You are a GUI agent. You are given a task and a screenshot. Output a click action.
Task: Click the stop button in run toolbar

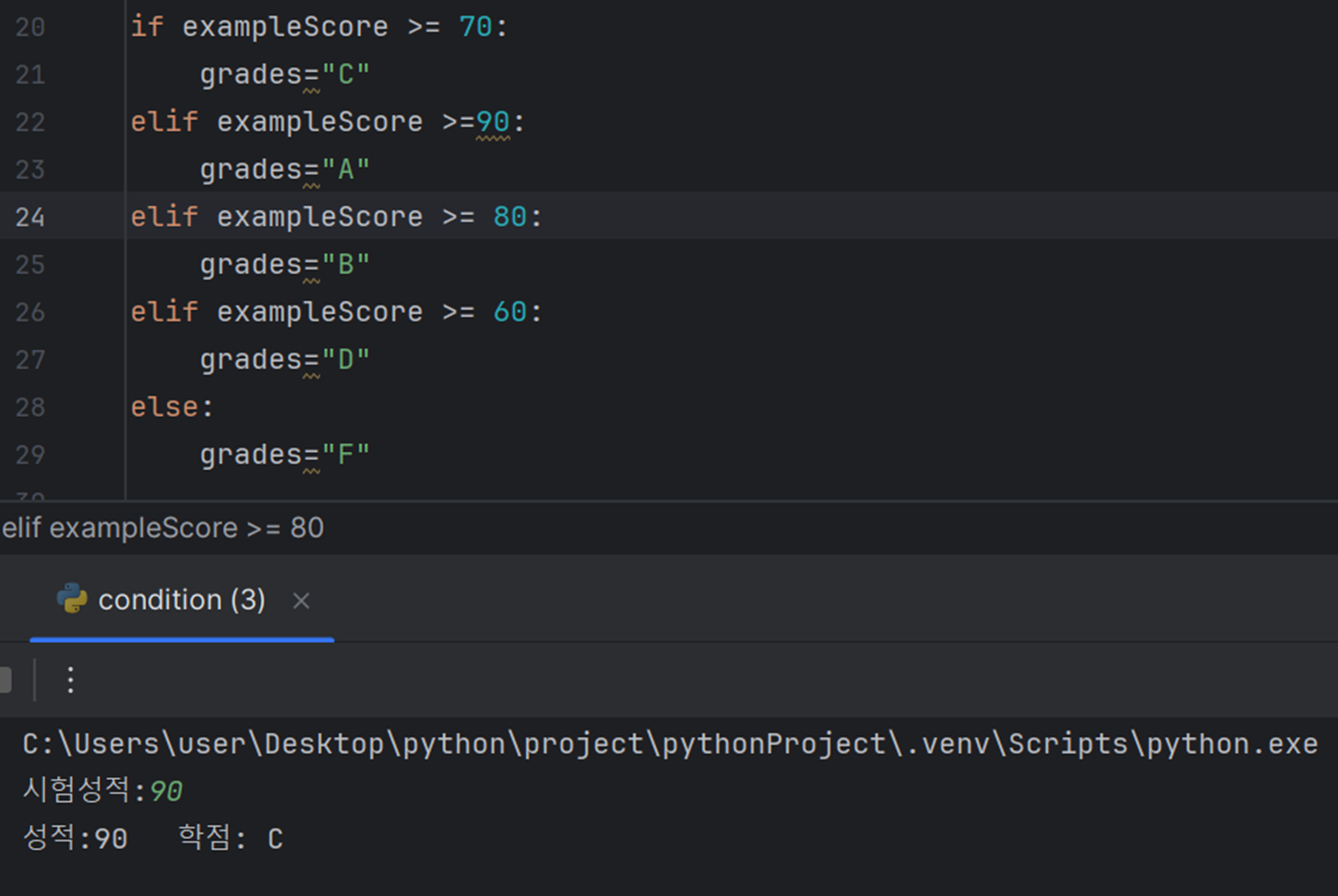5,680
